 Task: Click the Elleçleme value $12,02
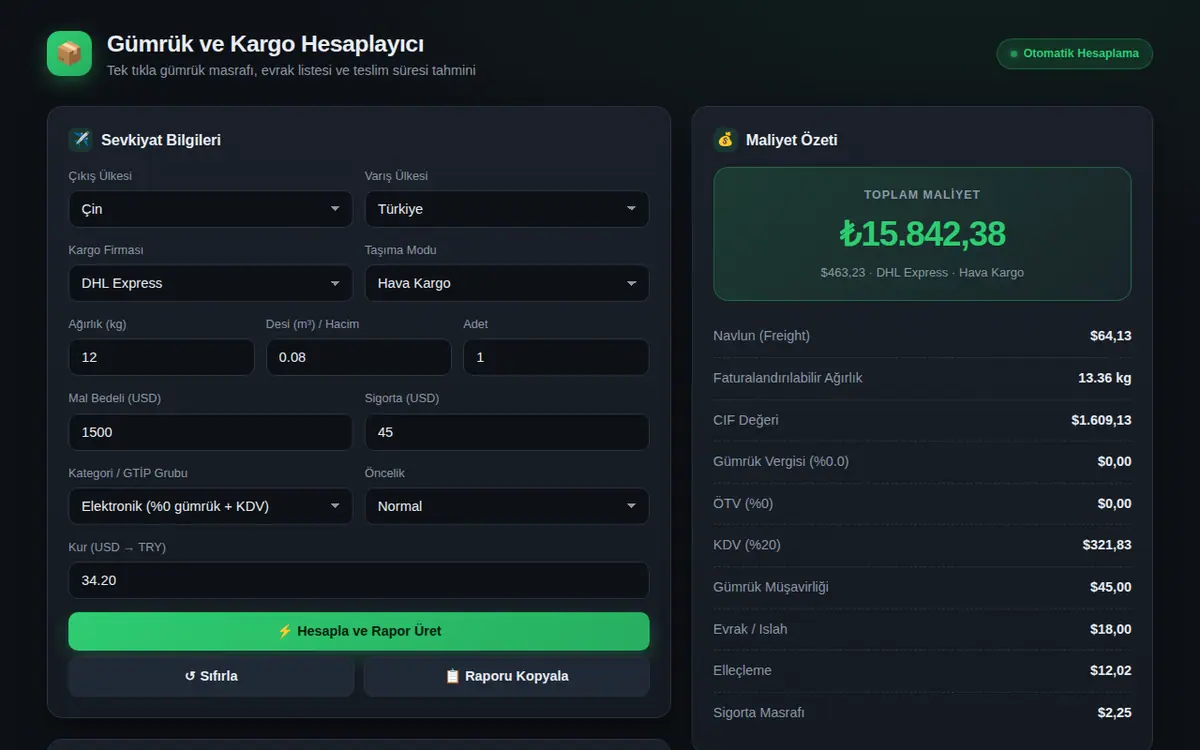point(1111,670)
